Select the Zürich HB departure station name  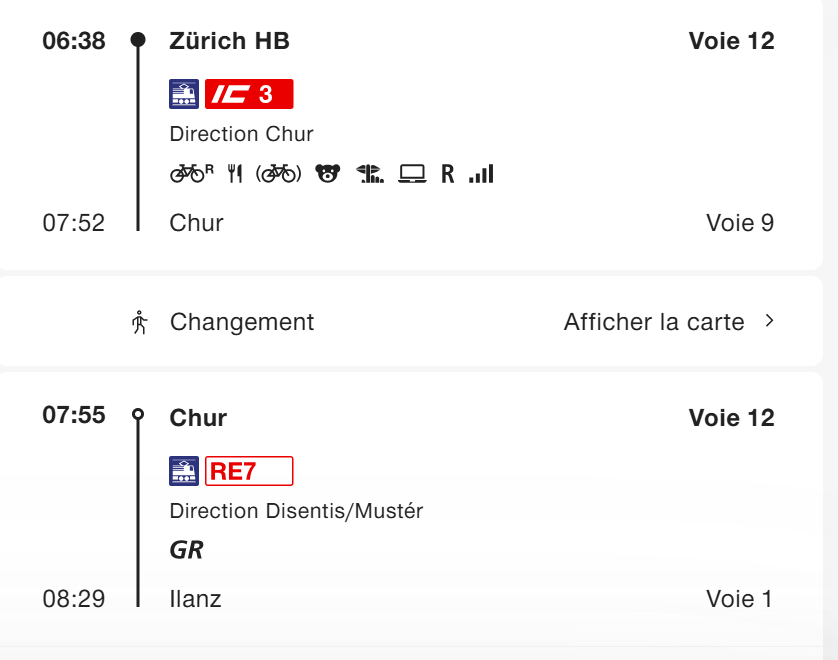230,41
